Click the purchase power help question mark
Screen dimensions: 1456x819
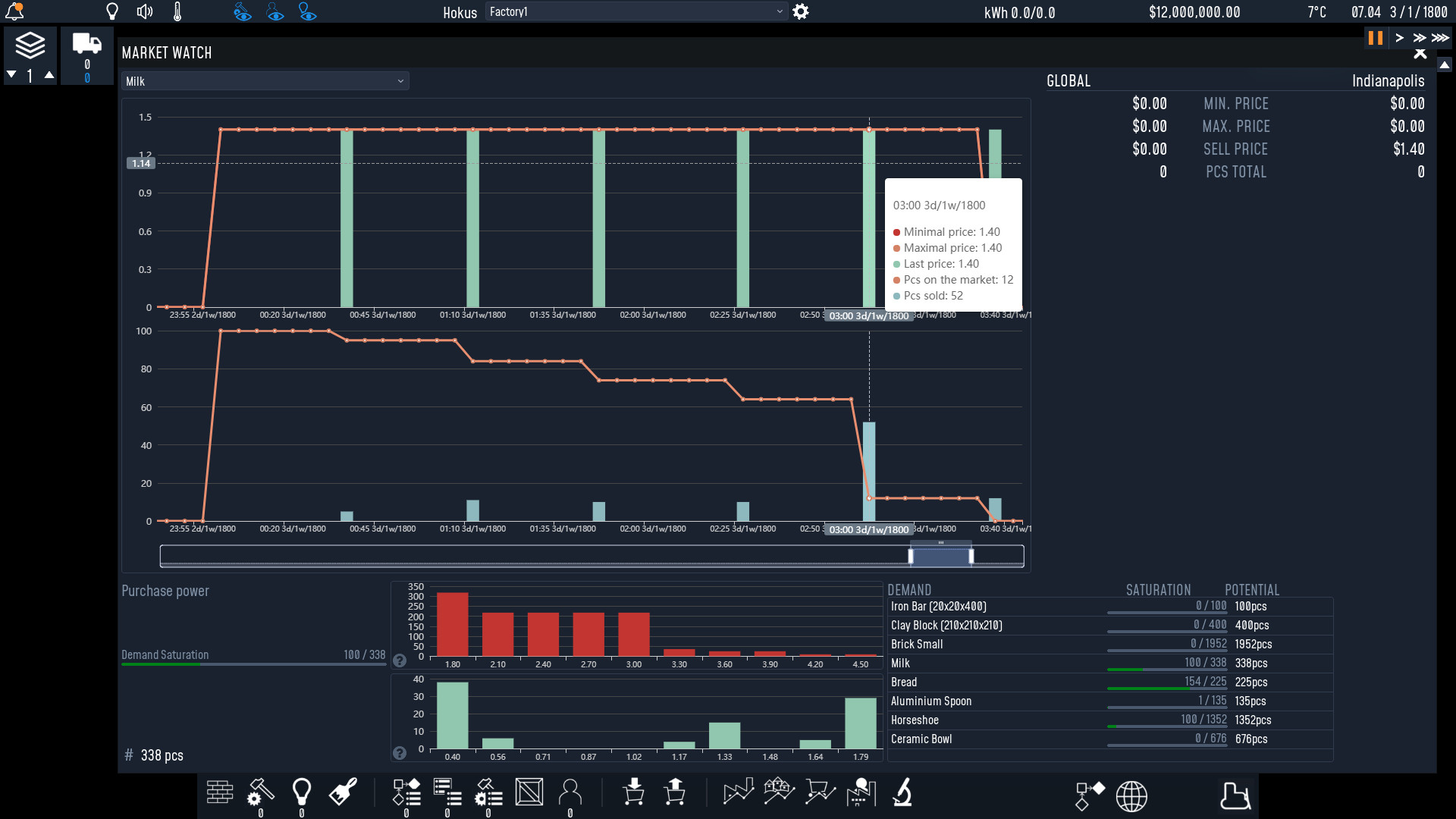(x=400, y=661)
